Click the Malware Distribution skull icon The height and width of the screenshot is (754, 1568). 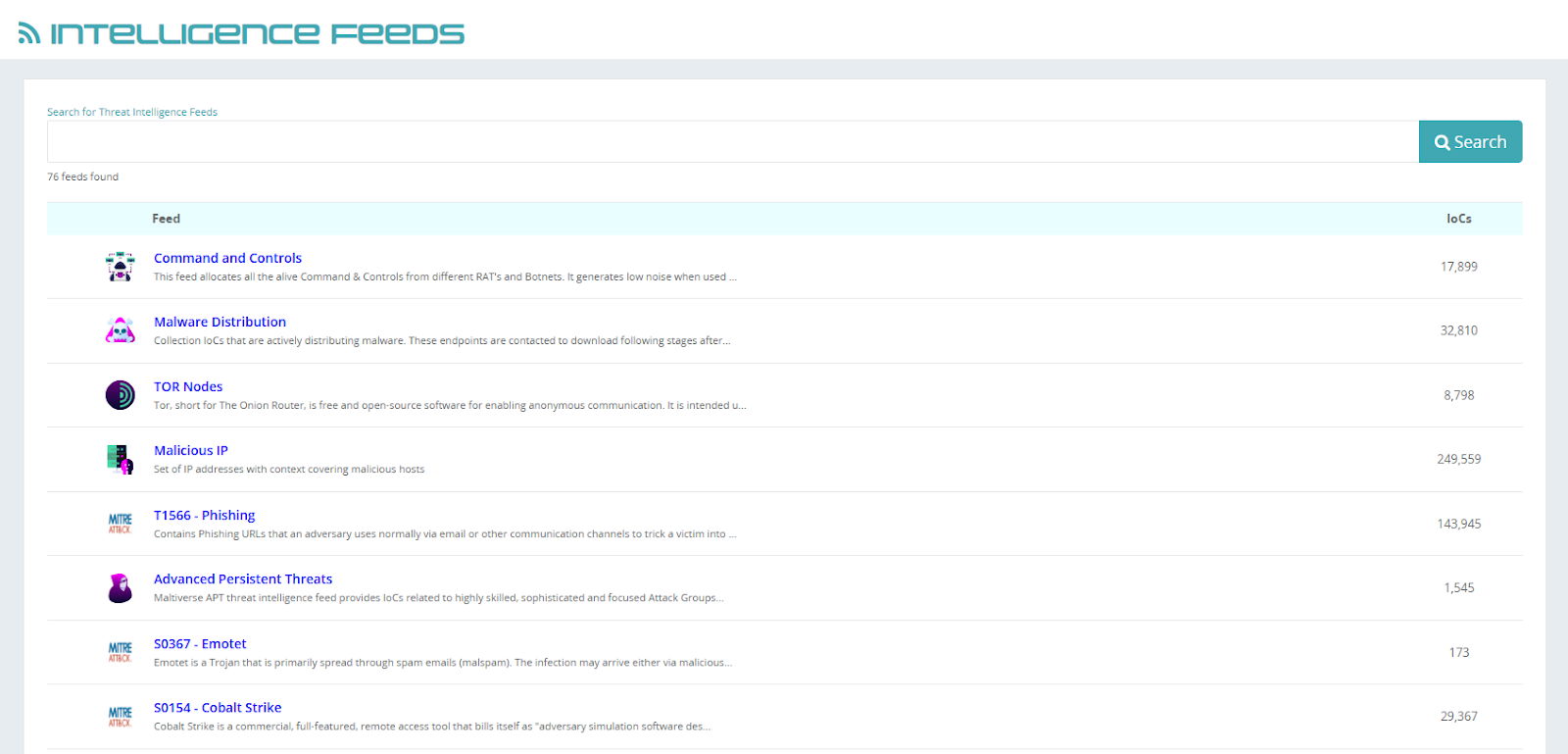coord(120,330)
